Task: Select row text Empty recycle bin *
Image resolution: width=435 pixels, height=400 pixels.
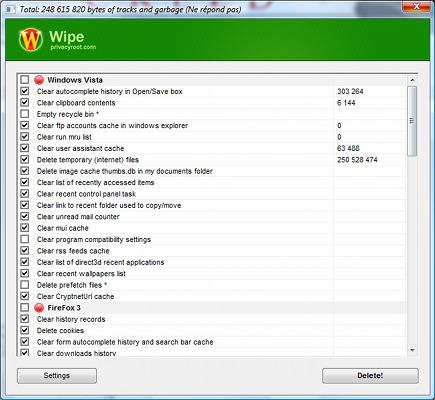Action: point(68,114)
